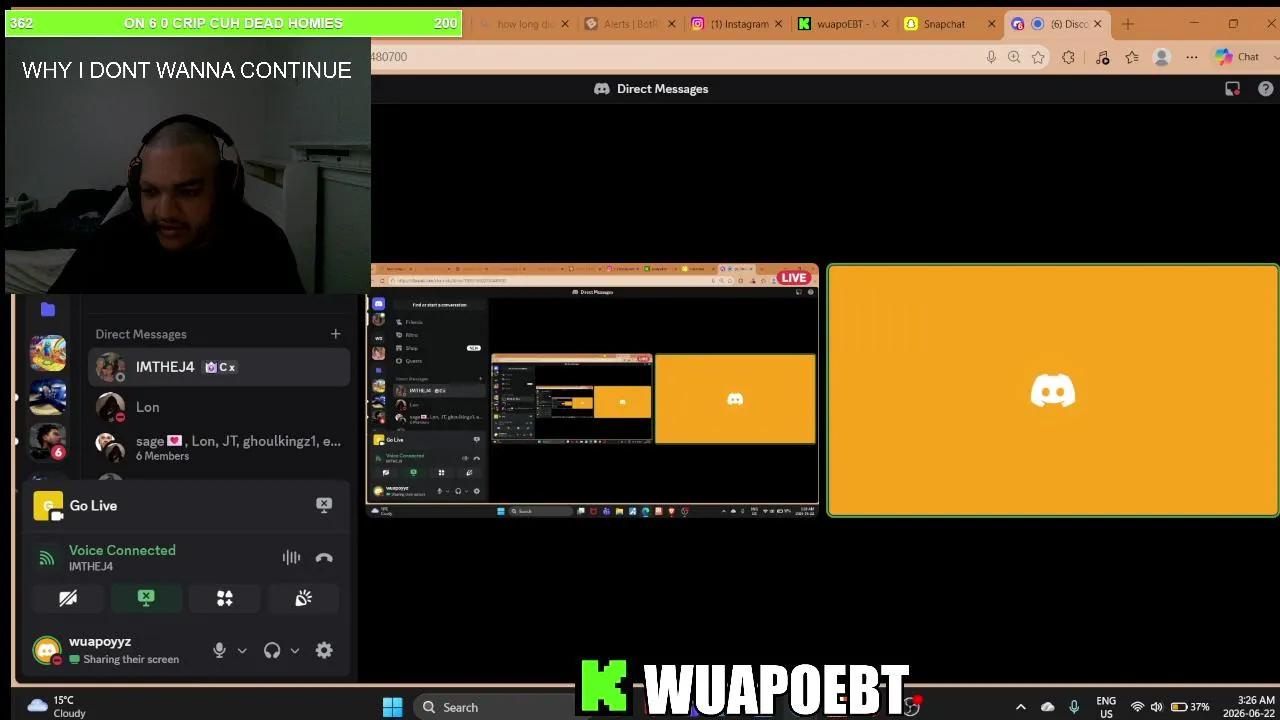
Task: Expand microphone input options arrow
Action: (242, 650)
